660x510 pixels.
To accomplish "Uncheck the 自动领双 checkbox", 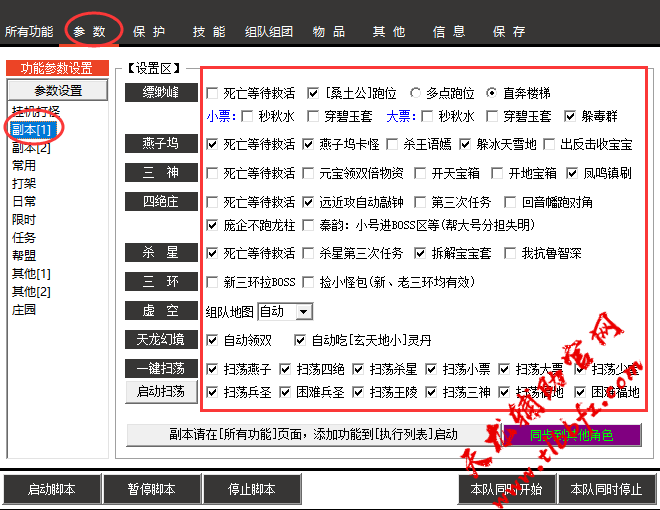I will pos(212,340).
